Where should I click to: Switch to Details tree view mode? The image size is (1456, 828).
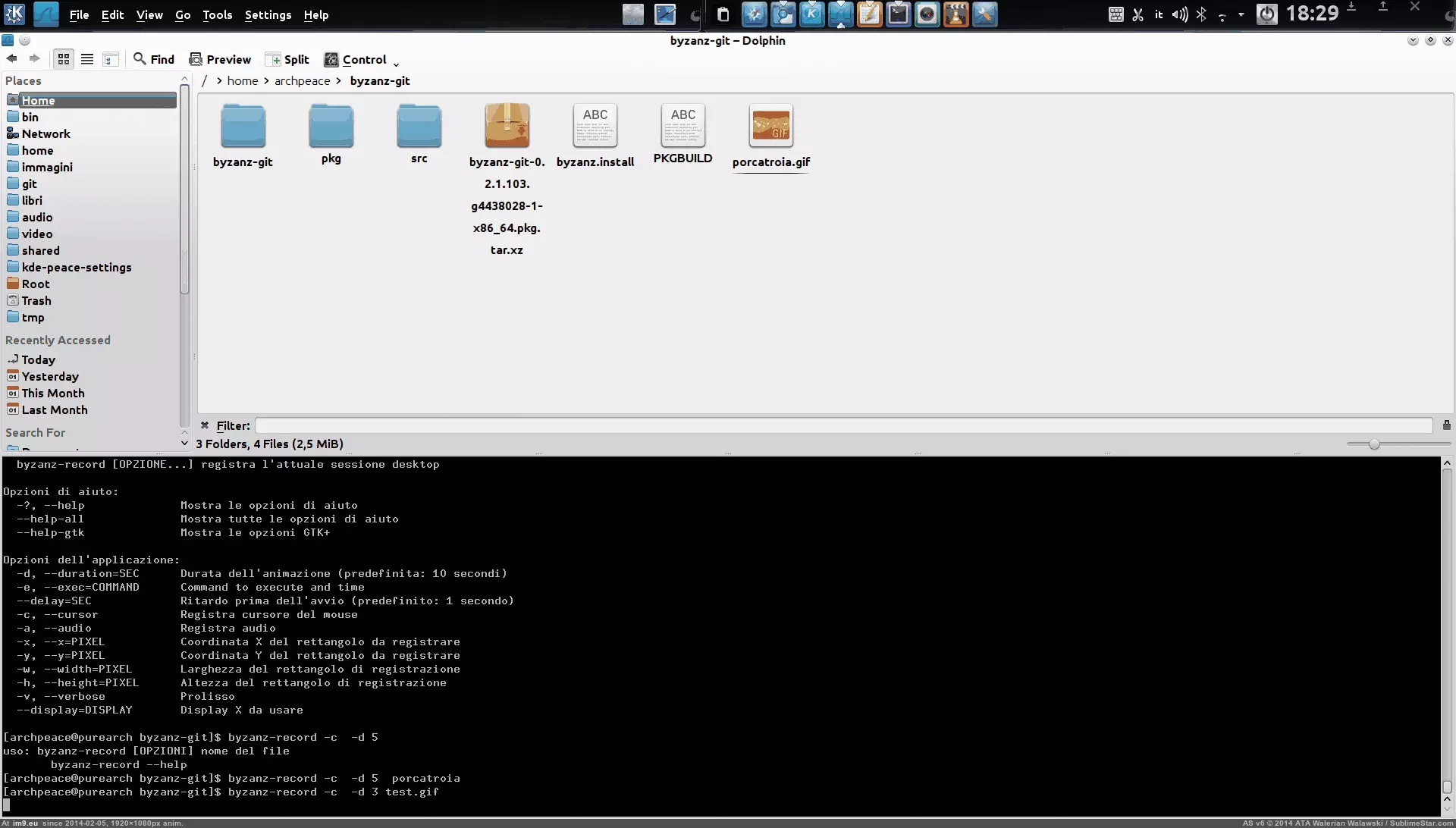pos(110,59)
